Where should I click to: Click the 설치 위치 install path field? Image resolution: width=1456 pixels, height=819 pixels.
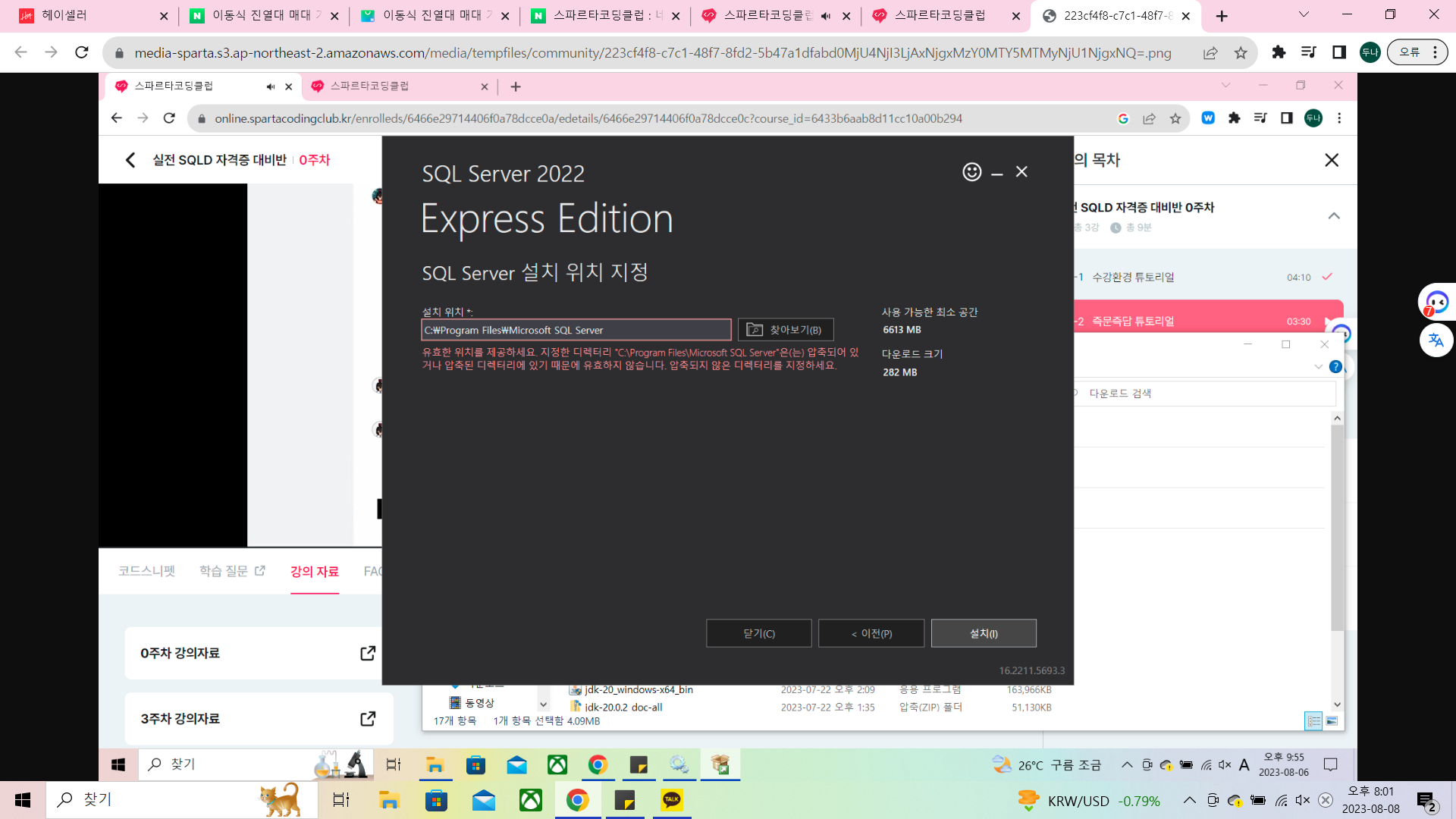point(576,330)
